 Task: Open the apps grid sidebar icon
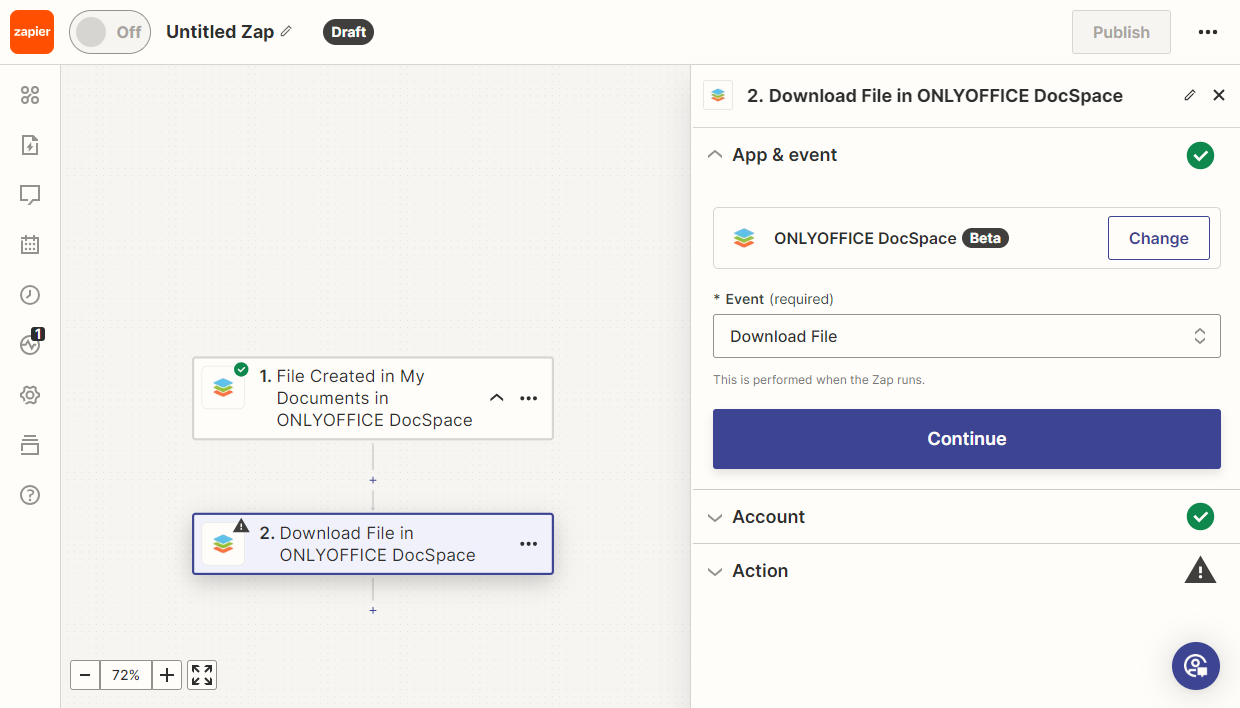[x=30, y=95]
